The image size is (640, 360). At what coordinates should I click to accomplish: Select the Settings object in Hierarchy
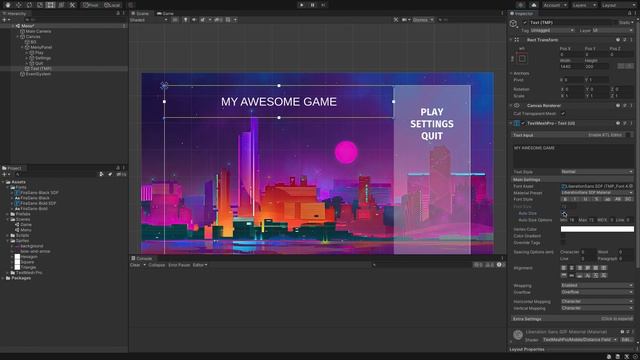click(x=42, y=58)
